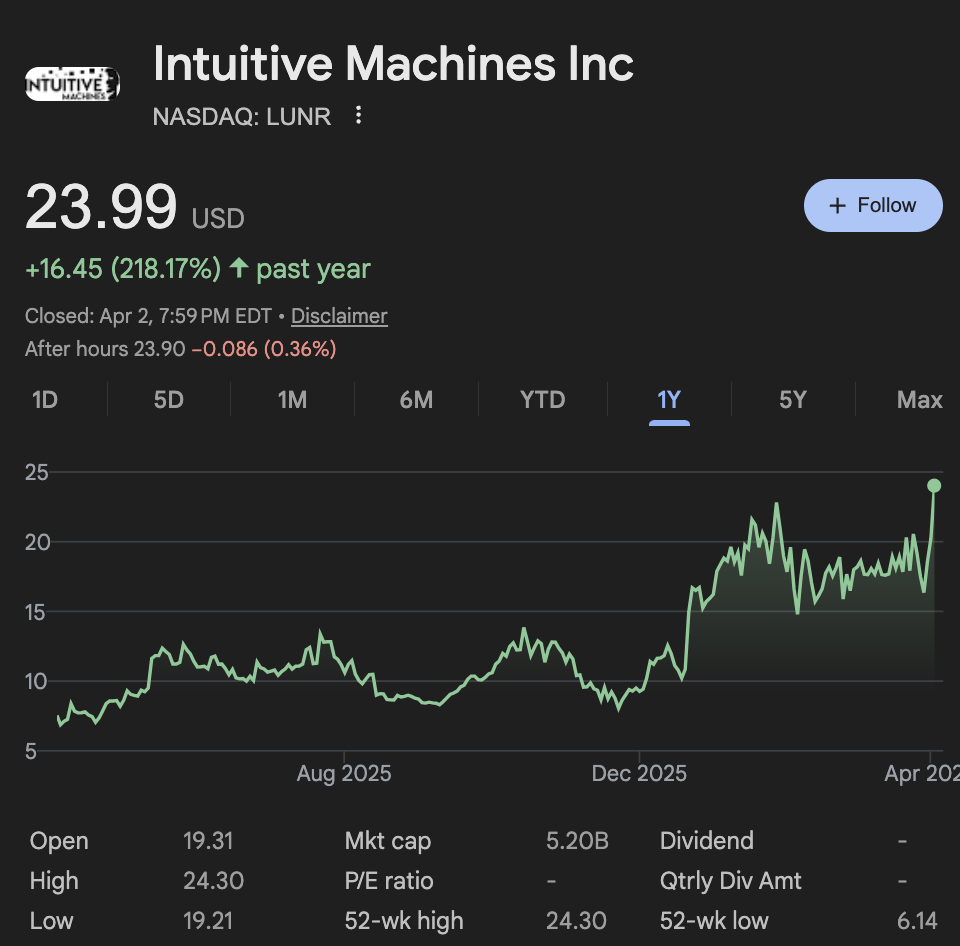The height and width of the screenshot is (946, 960).
Task: Click the Intuitive Machines logo icon
Action: coord(72,84)
